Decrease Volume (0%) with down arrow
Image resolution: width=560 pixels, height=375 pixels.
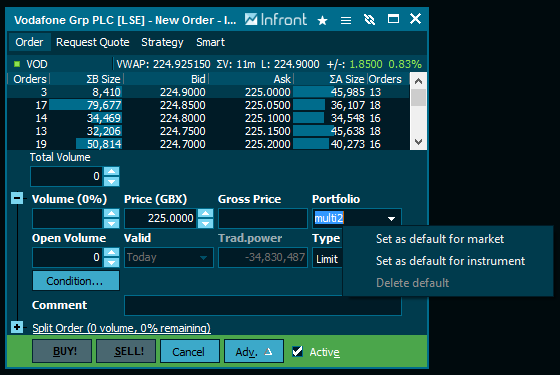click(x=111, y=224)
